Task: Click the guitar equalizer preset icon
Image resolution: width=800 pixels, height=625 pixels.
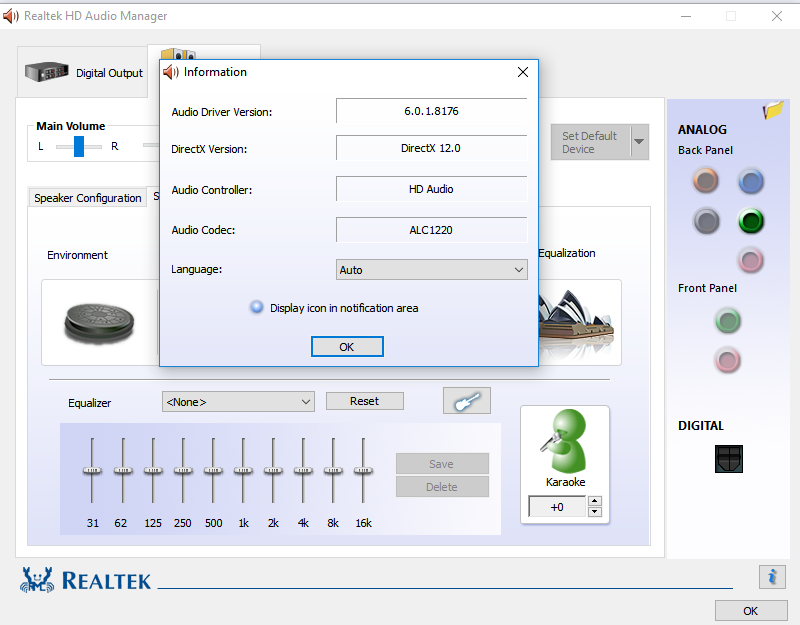Action: (467, 401)
